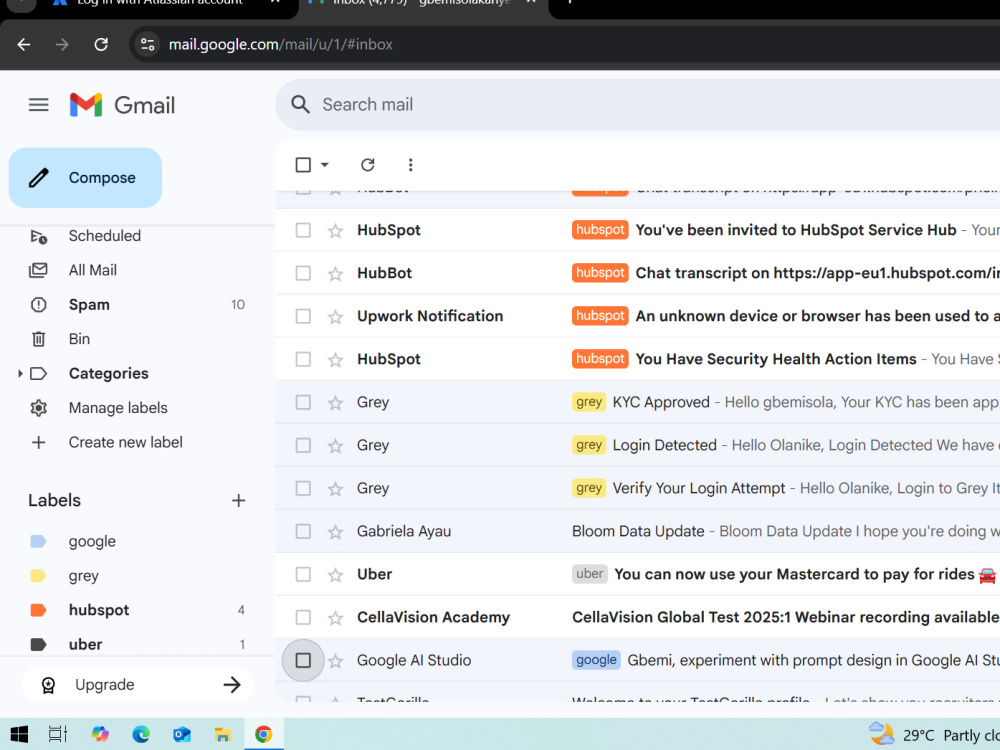Select the Grey KYC Approved email checkbox
The image size is (1000, 750).
(x=303, y=402)
